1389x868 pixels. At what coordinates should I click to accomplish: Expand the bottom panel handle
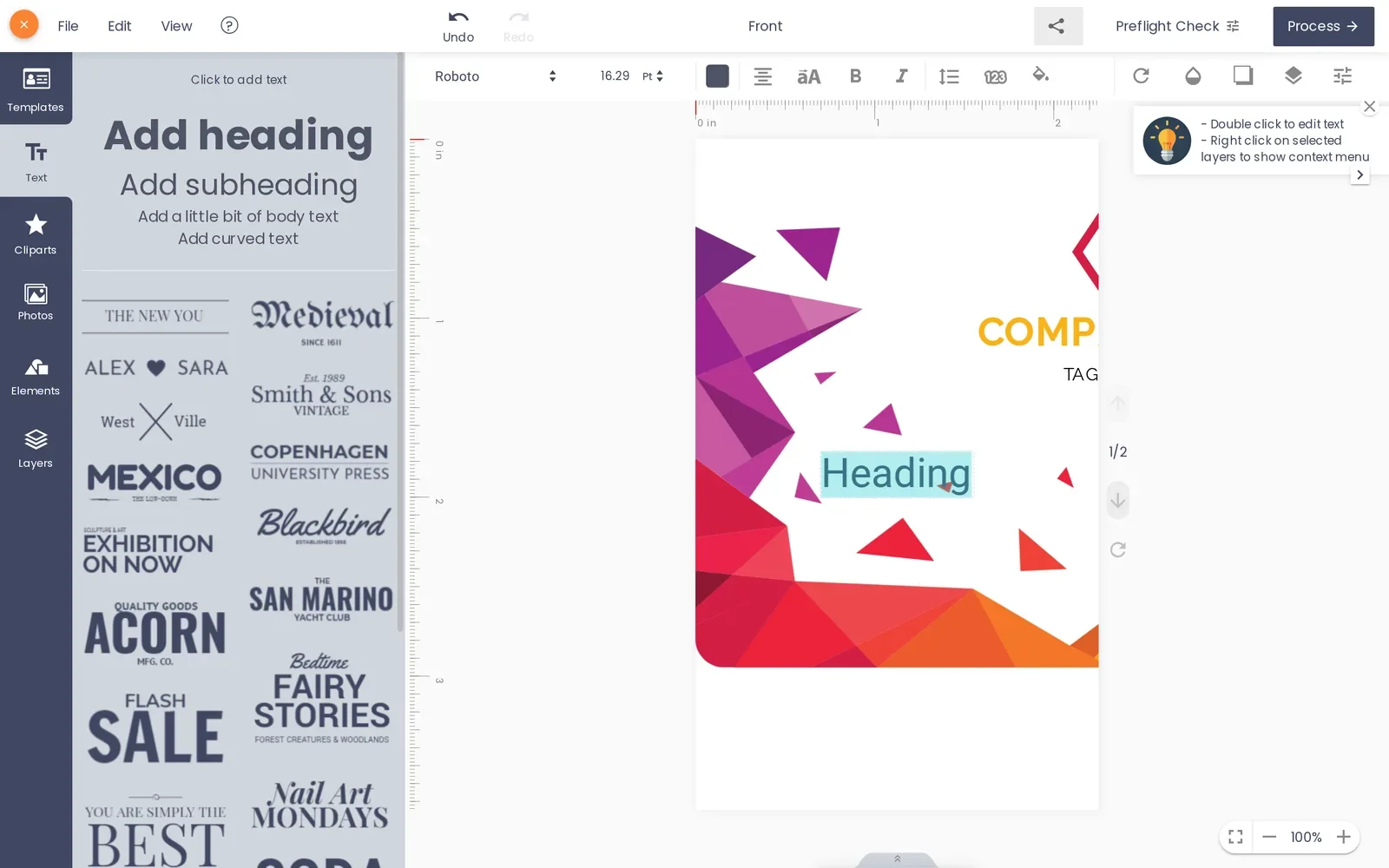[897, 859]
